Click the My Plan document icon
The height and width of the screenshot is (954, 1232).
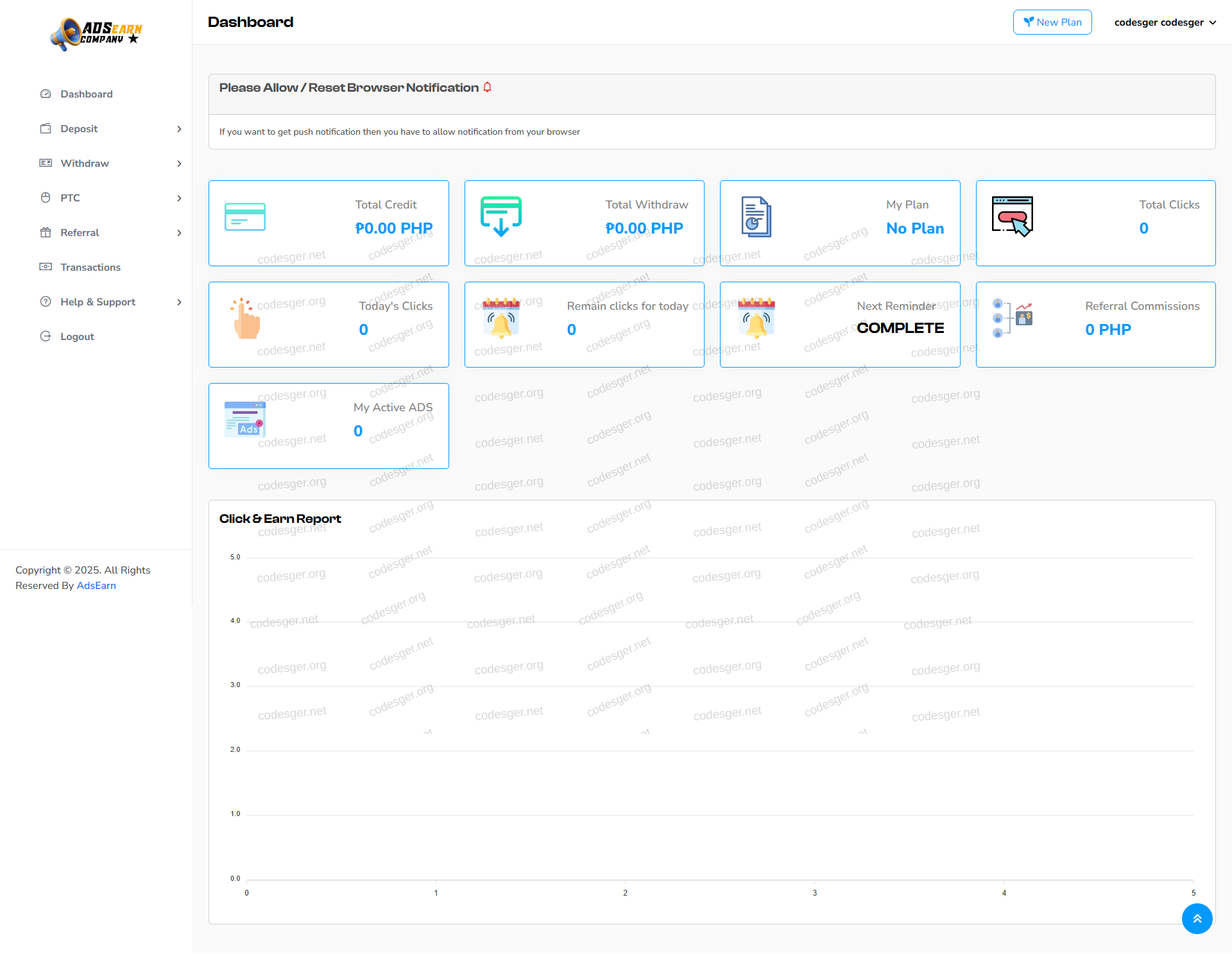click(x=756, y=217)
